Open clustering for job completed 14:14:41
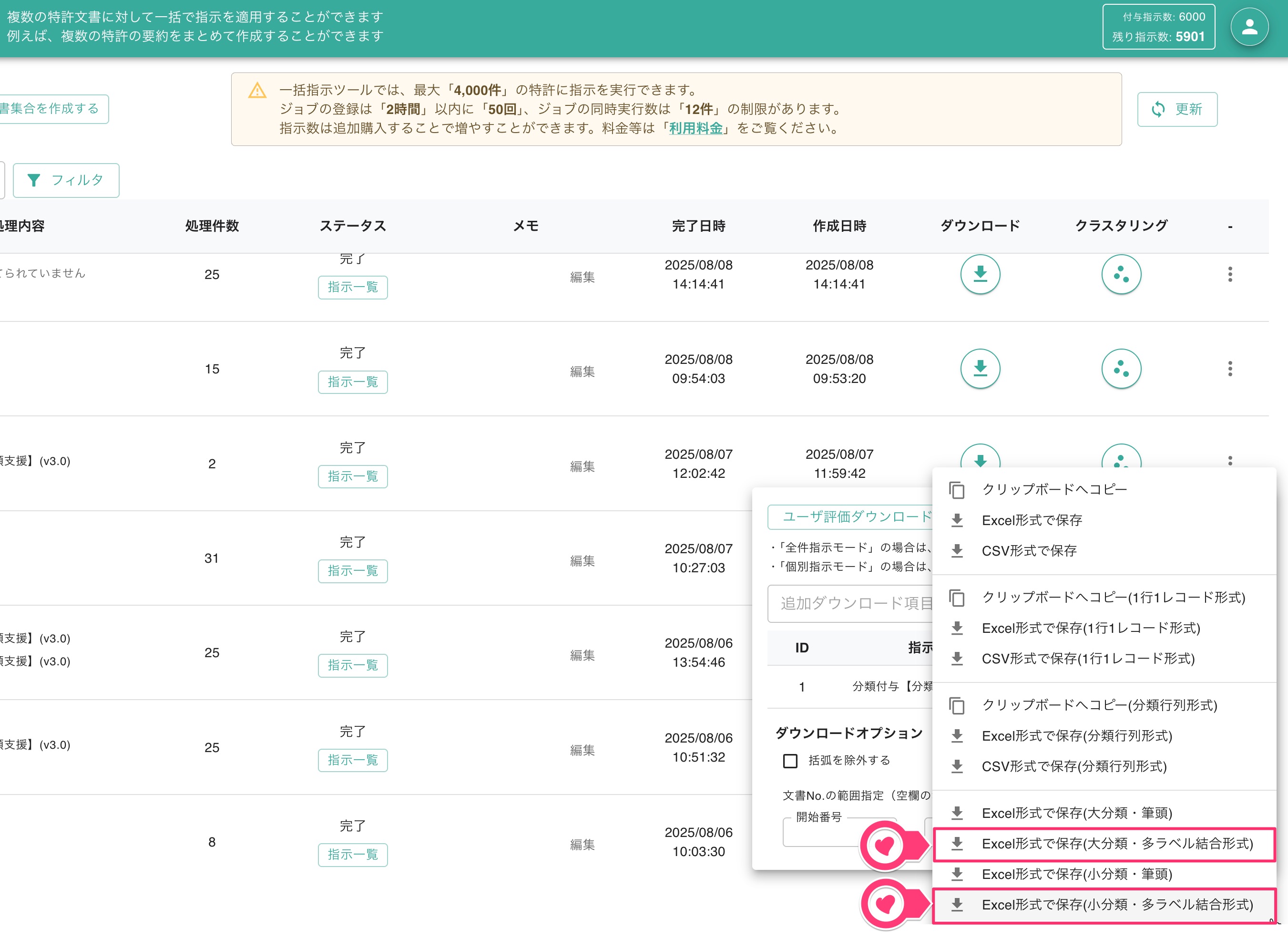The image size is (1288, 950). coord(1121,274)
